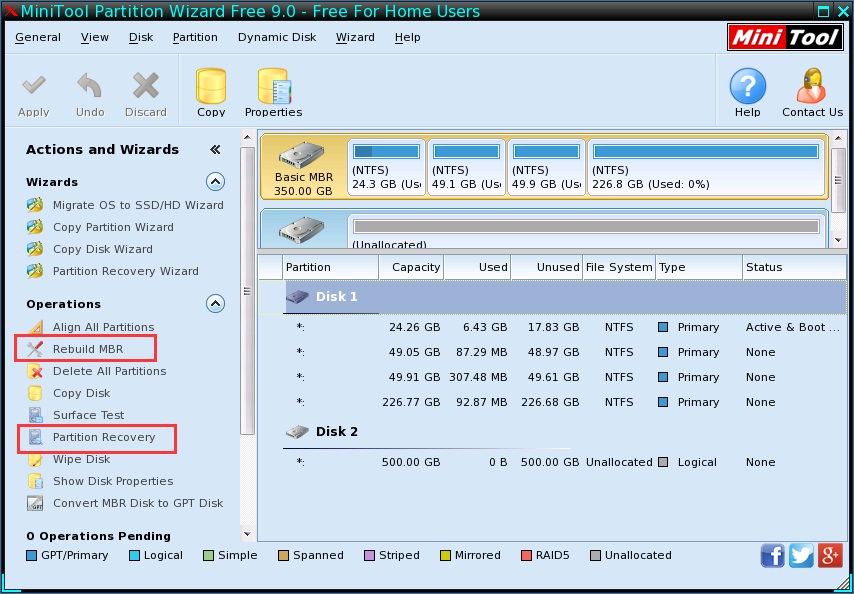The height and width of the screenshot is (594, 854).
Task: Click the Copy Disk Wizard icon
Action: pos(35,249)
